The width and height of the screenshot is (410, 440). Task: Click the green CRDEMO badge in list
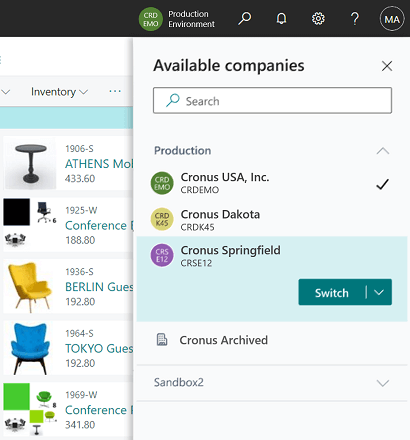pyautogui.click(x=162, y=183)
